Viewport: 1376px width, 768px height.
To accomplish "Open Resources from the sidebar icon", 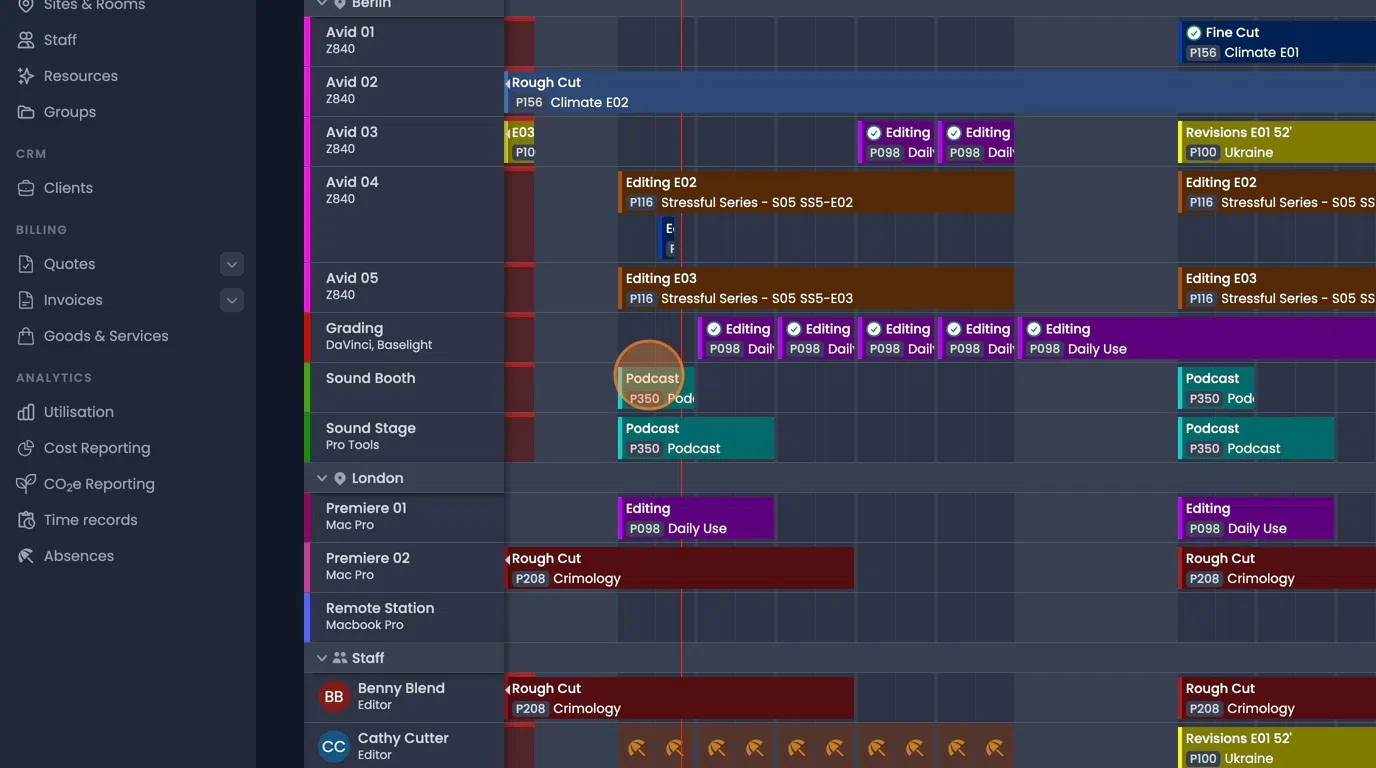I will (28, 76).
